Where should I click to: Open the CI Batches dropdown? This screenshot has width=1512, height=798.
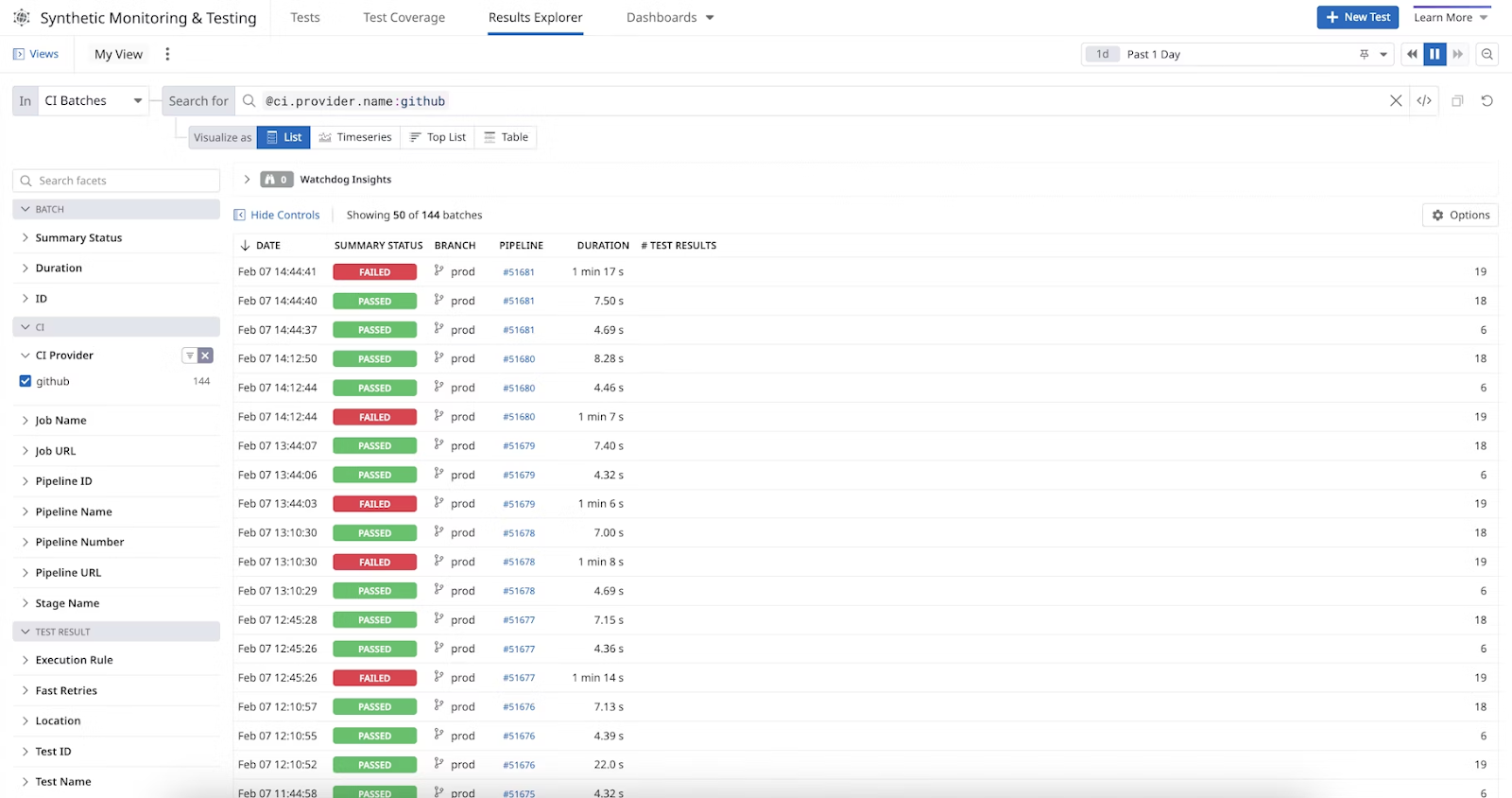93,101
